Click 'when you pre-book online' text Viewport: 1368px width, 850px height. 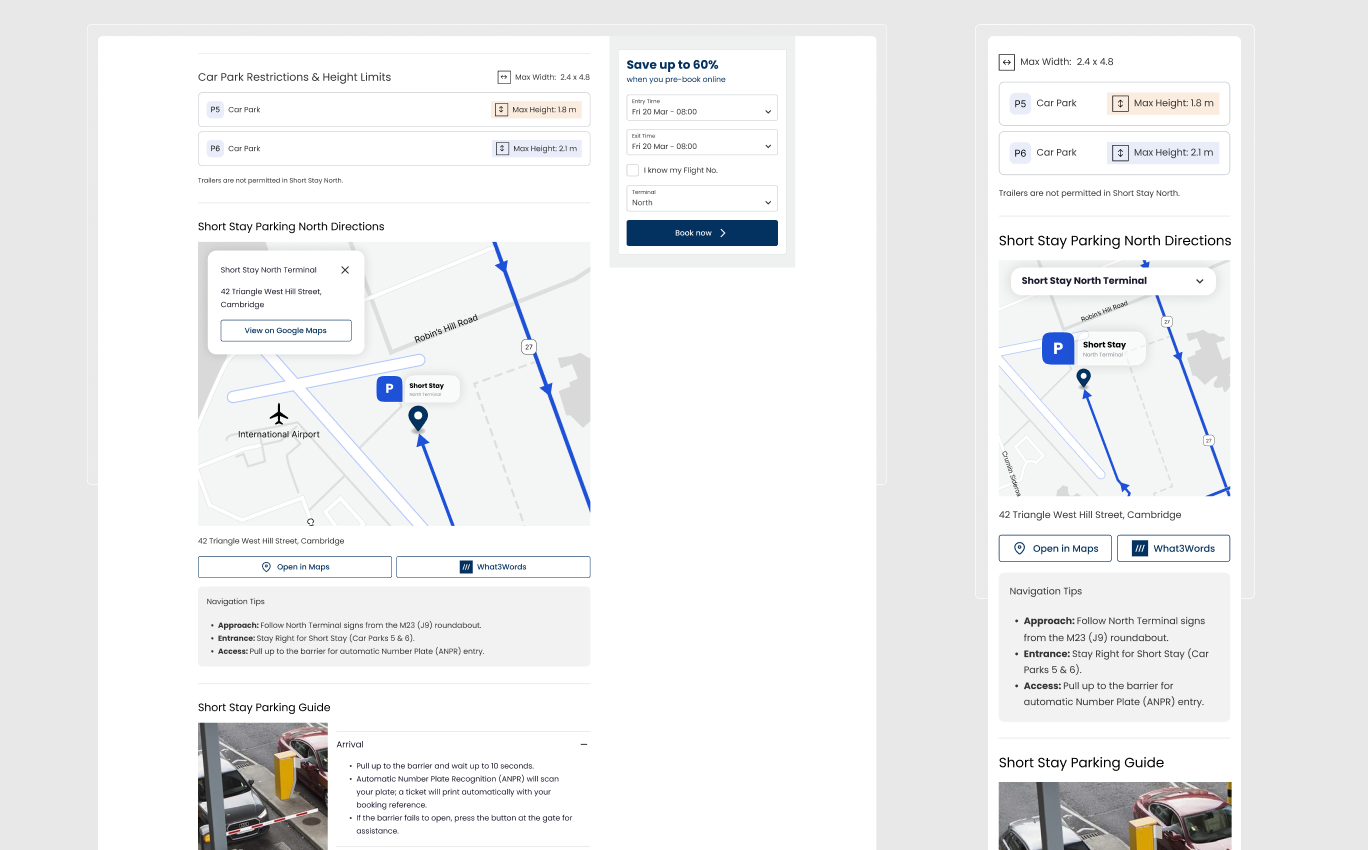coord(676,79)
